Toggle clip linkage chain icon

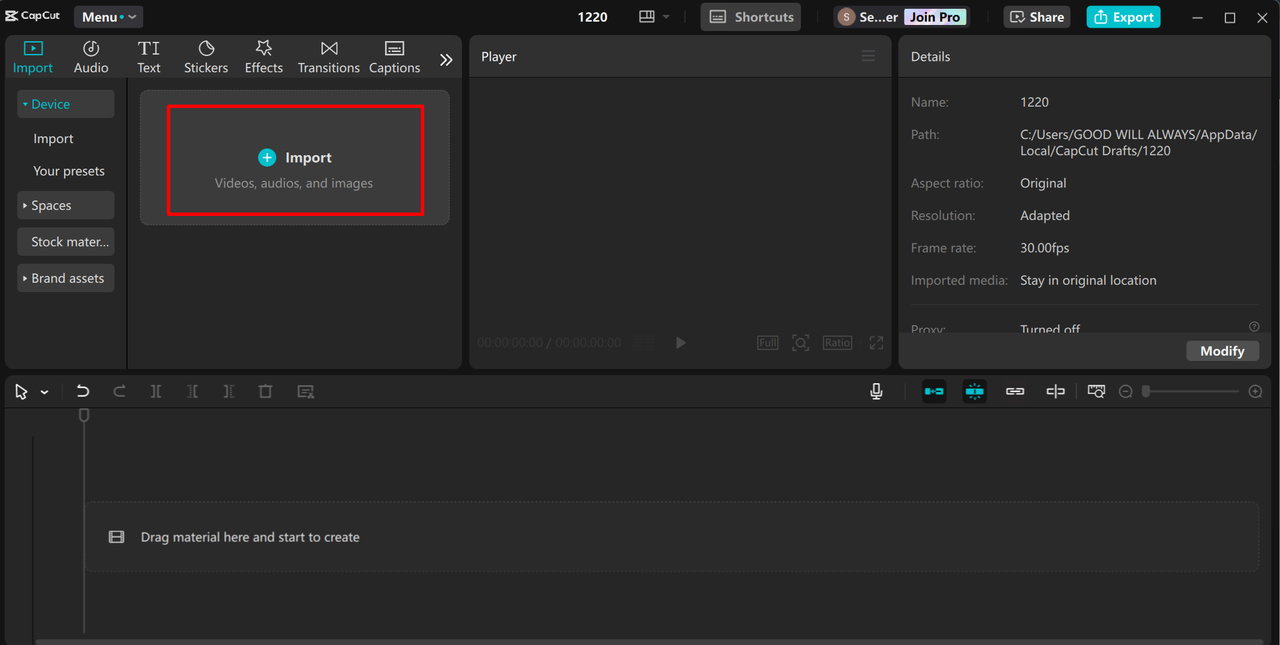(1015, 392)
